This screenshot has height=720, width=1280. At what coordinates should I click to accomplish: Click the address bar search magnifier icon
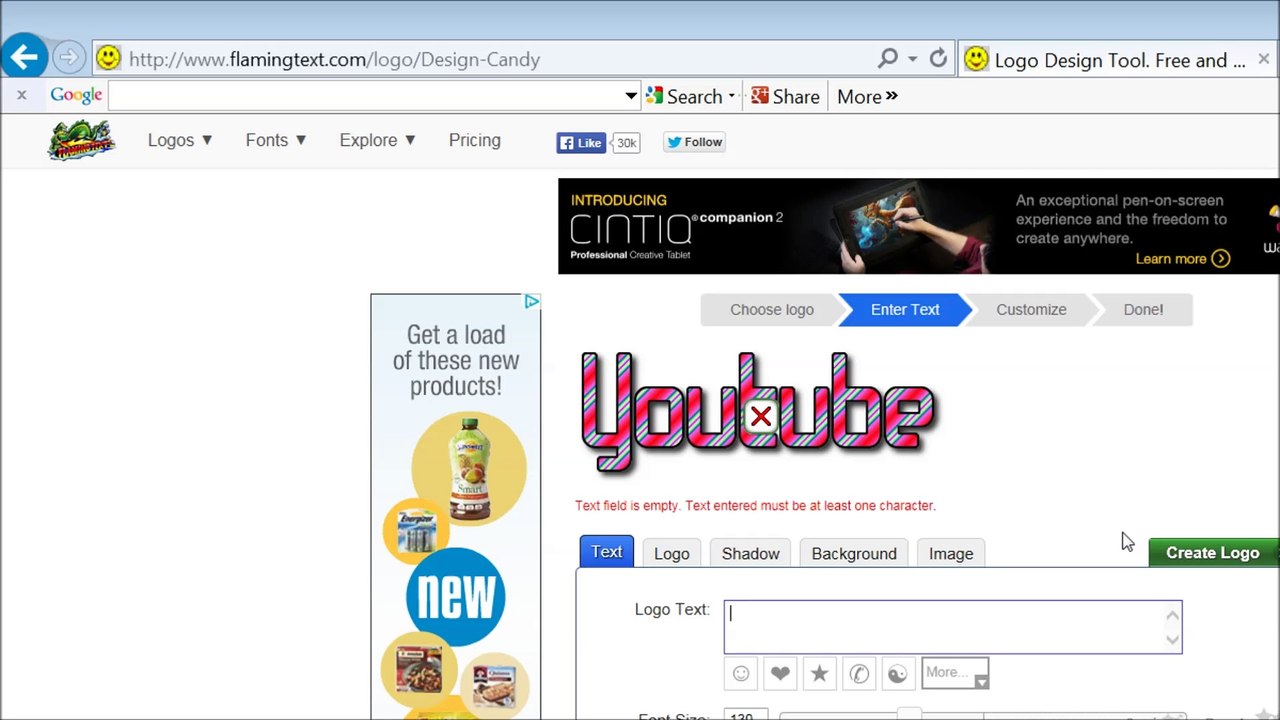tap(887, 58)
